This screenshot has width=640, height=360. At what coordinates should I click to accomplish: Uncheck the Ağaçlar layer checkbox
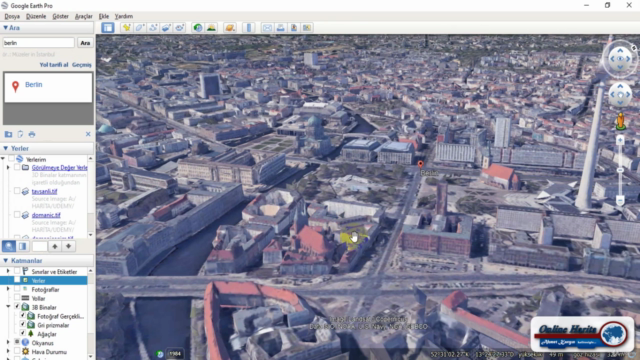tap(23, 333)
